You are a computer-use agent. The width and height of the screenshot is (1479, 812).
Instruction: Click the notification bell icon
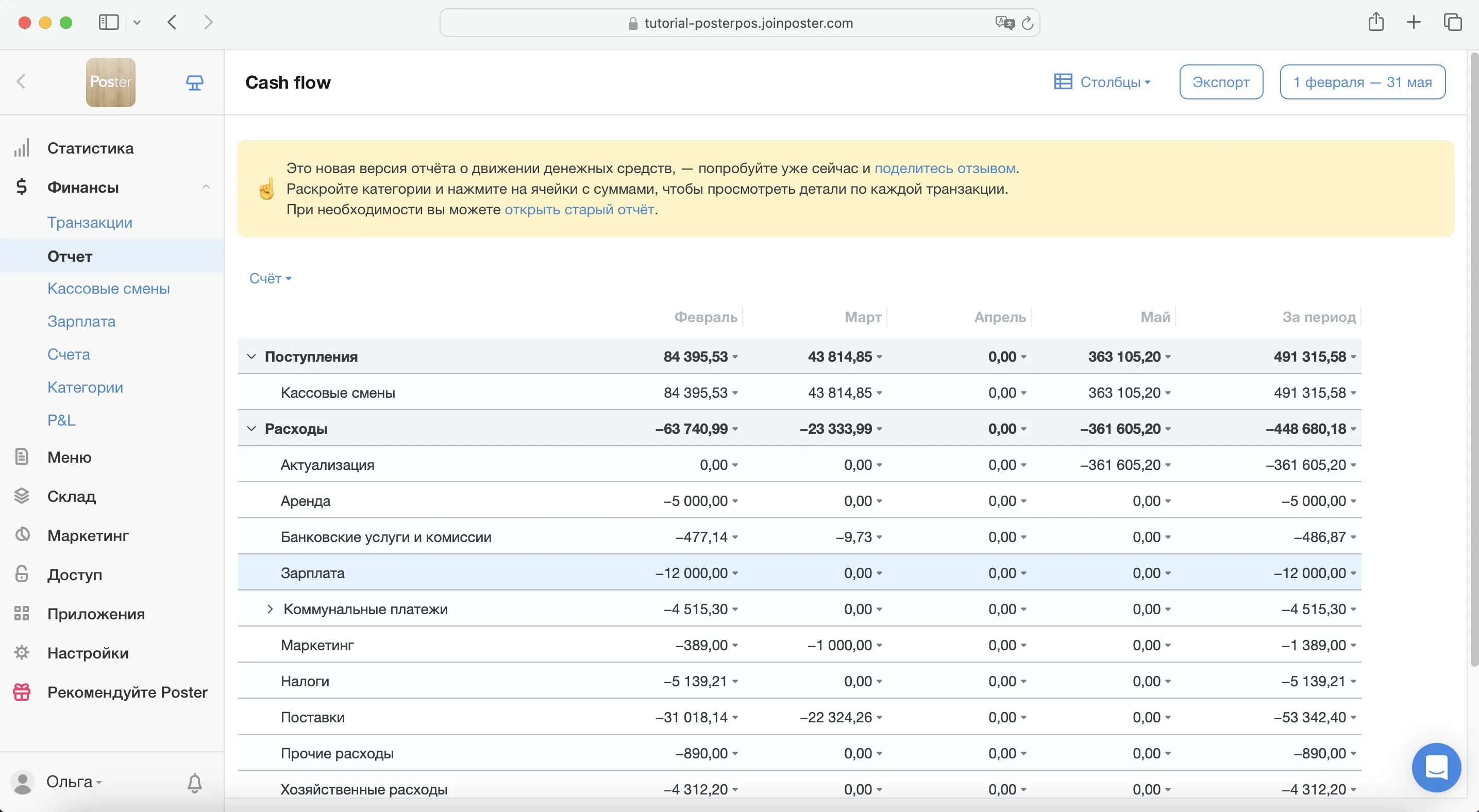195,782
